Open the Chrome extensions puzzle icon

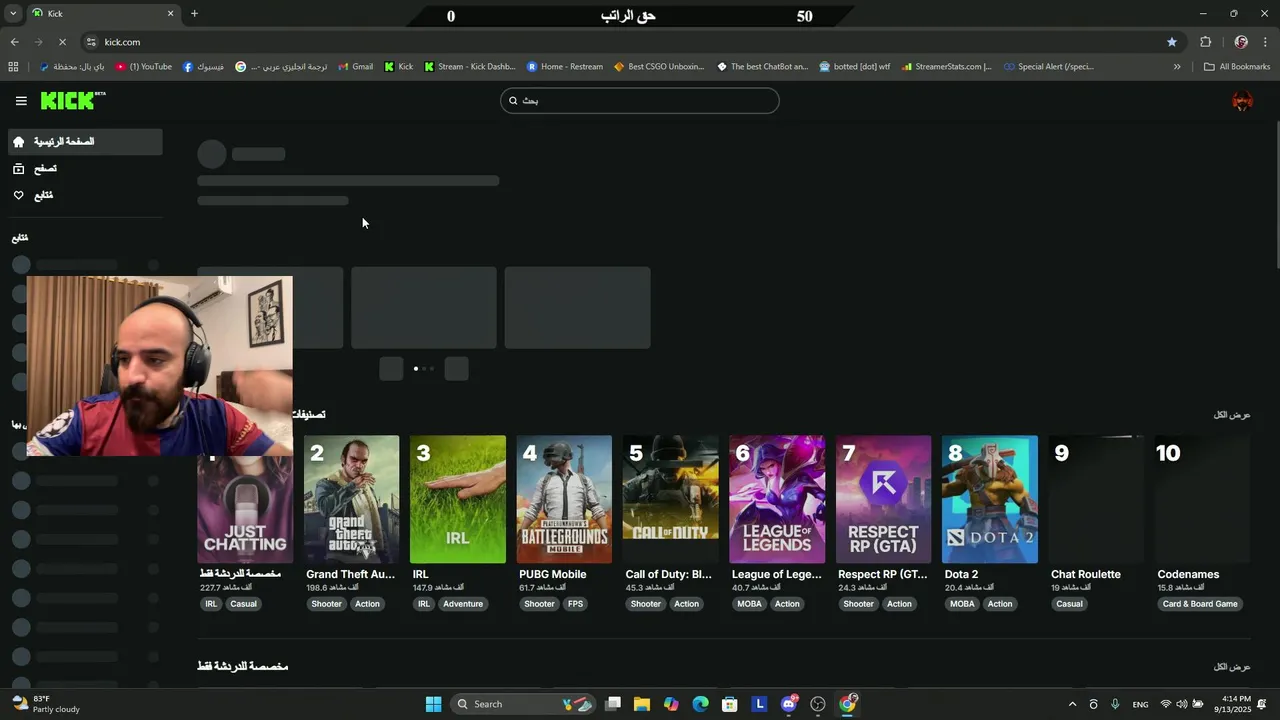coord(1205,42)
